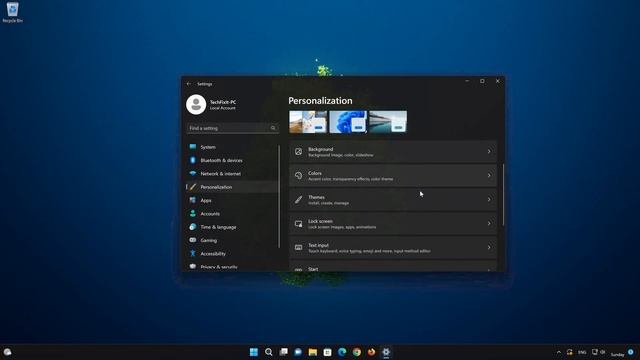The width and height of the screenshot is (640, 360).
Task: Open the Recycle Bin desktop icon
Action: point(12,12)
